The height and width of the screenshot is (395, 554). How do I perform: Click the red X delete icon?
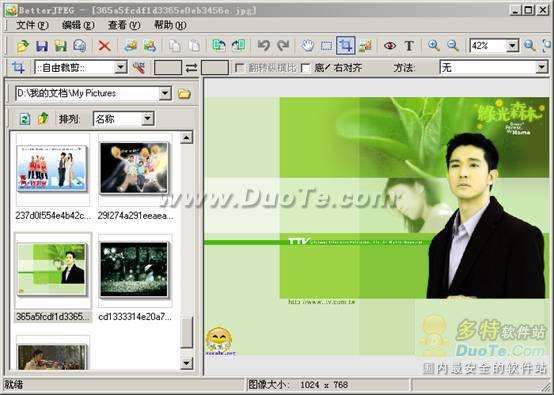(x=104, y=46)
